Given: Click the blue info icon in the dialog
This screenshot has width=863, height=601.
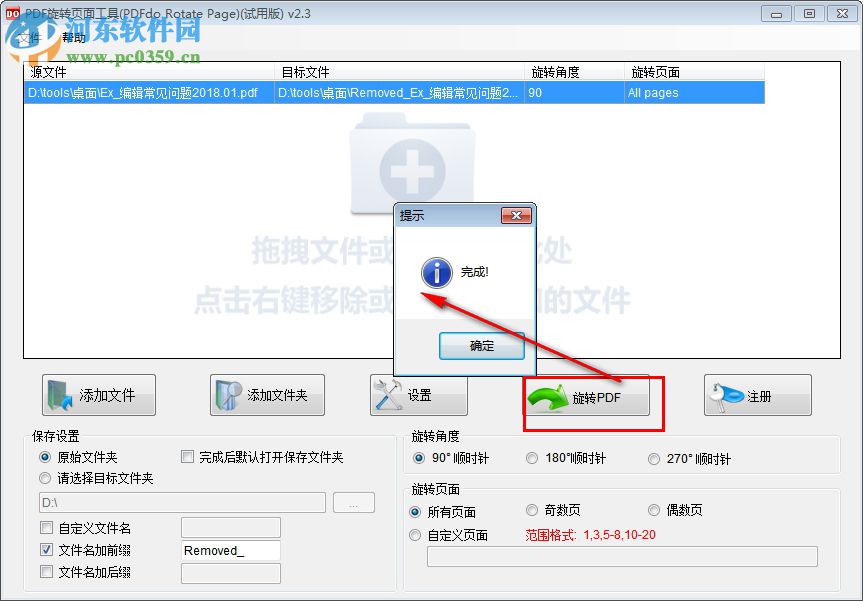Looking at the screenshot, I should point(435,271).
